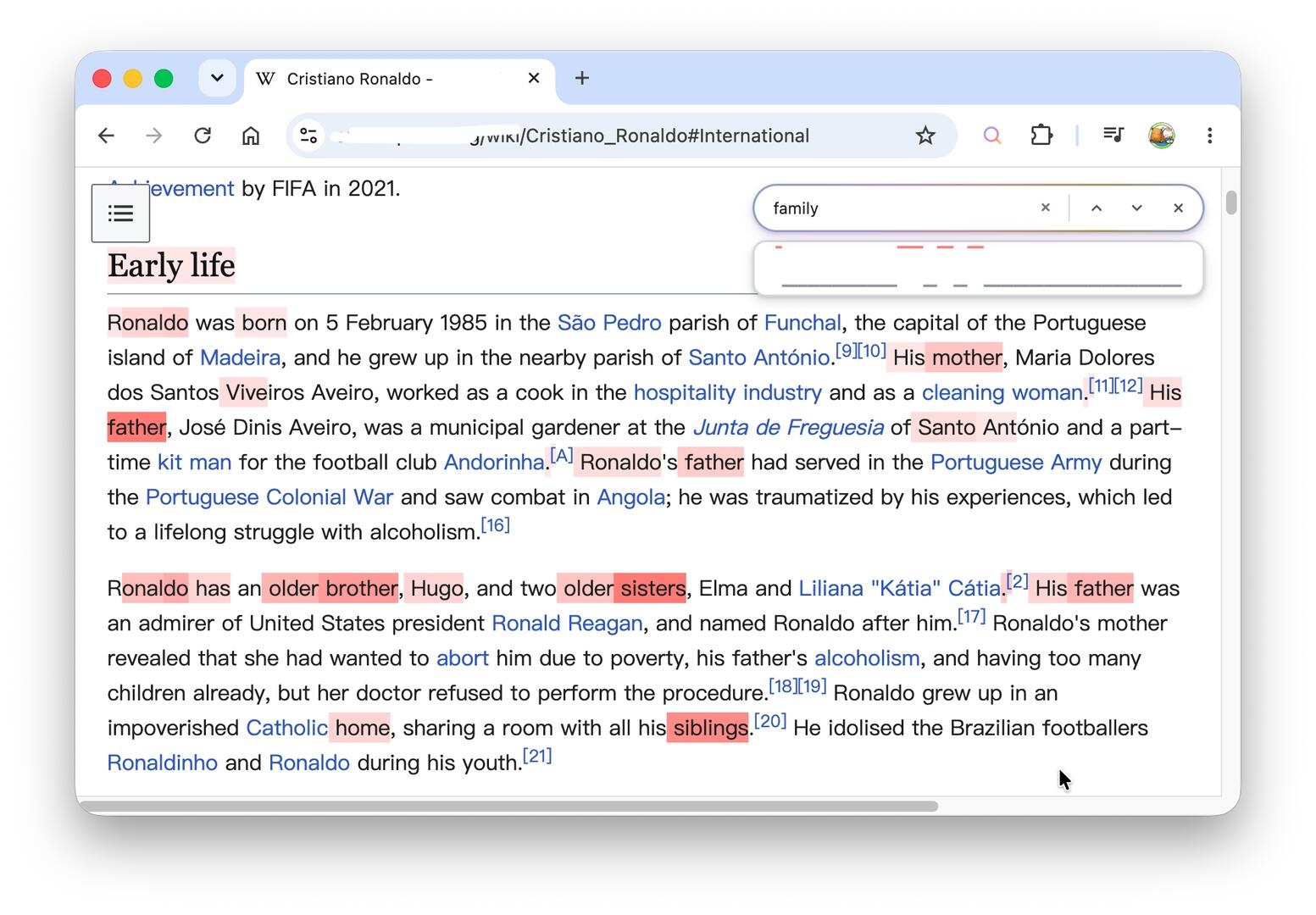
Task: Follow the Ronaldinho link
Action: 163,762
